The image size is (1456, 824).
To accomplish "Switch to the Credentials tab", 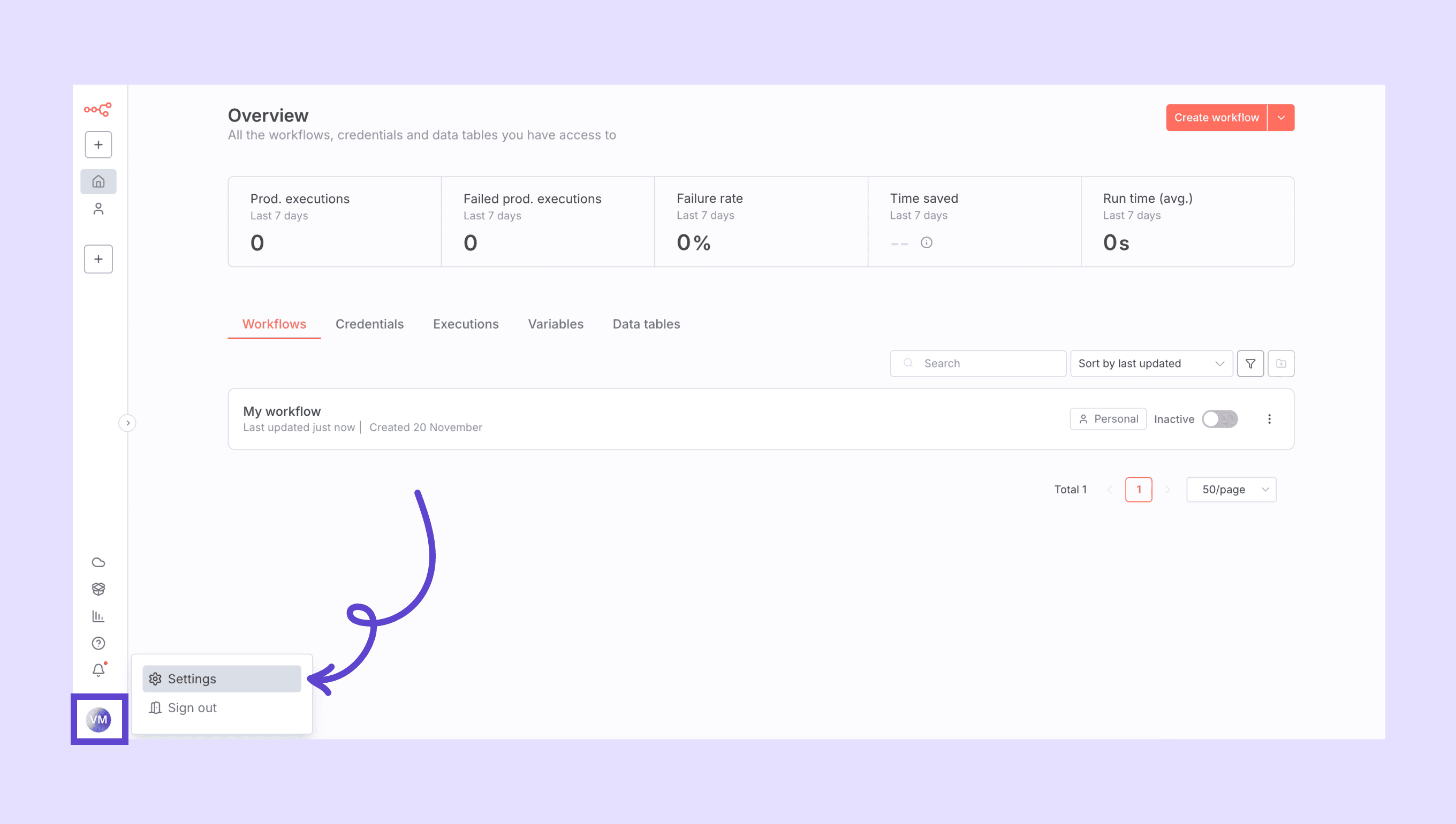I will pyautogui.click(x=369, y=324).
